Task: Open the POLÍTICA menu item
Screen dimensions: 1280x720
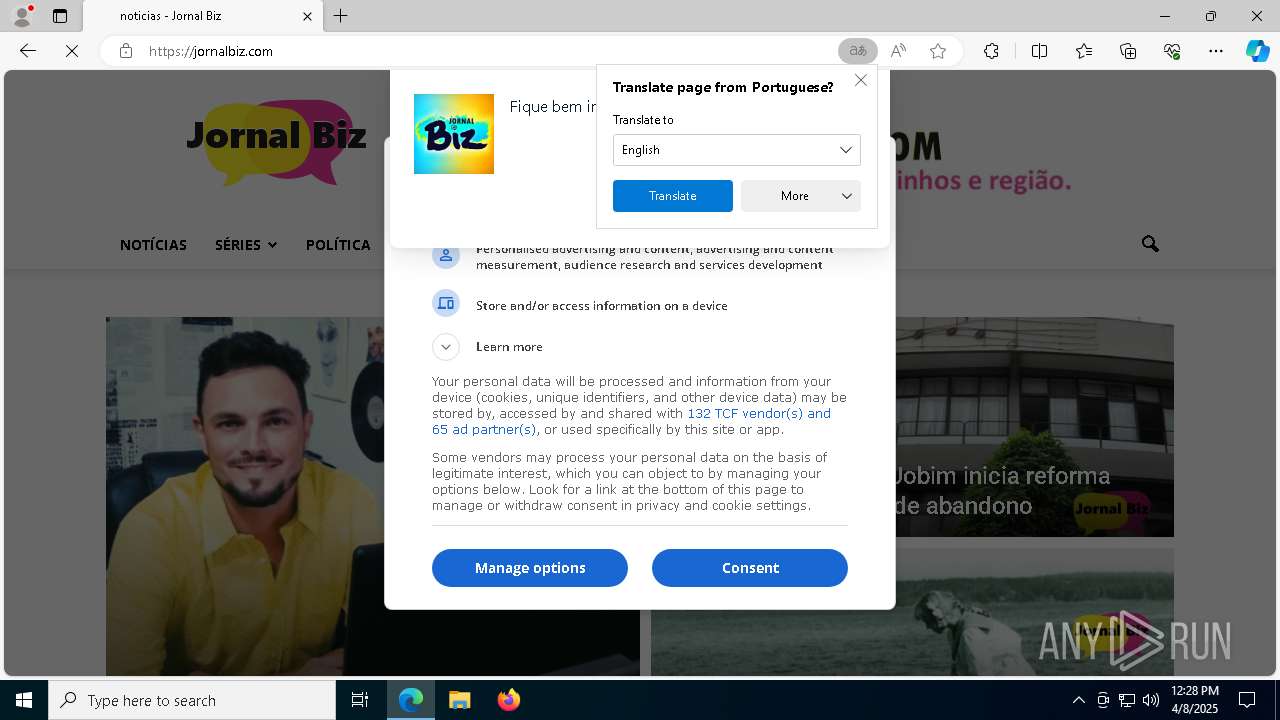Action: pyautogui.click(x=338, y=245)
